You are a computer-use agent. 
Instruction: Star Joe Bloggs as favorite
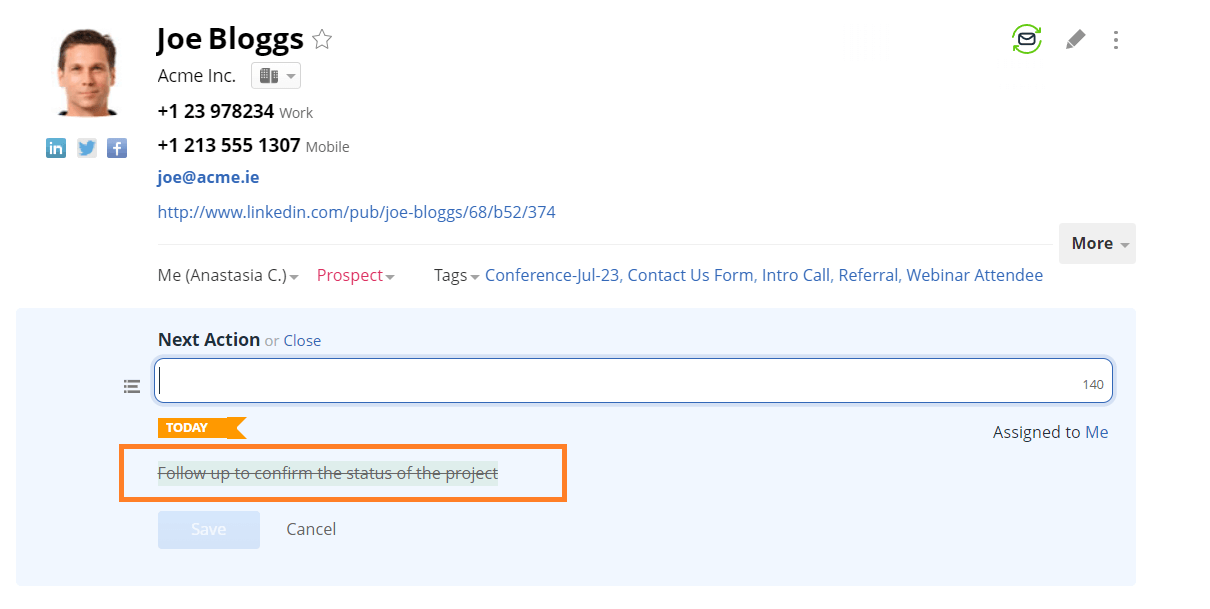[322, 40]
